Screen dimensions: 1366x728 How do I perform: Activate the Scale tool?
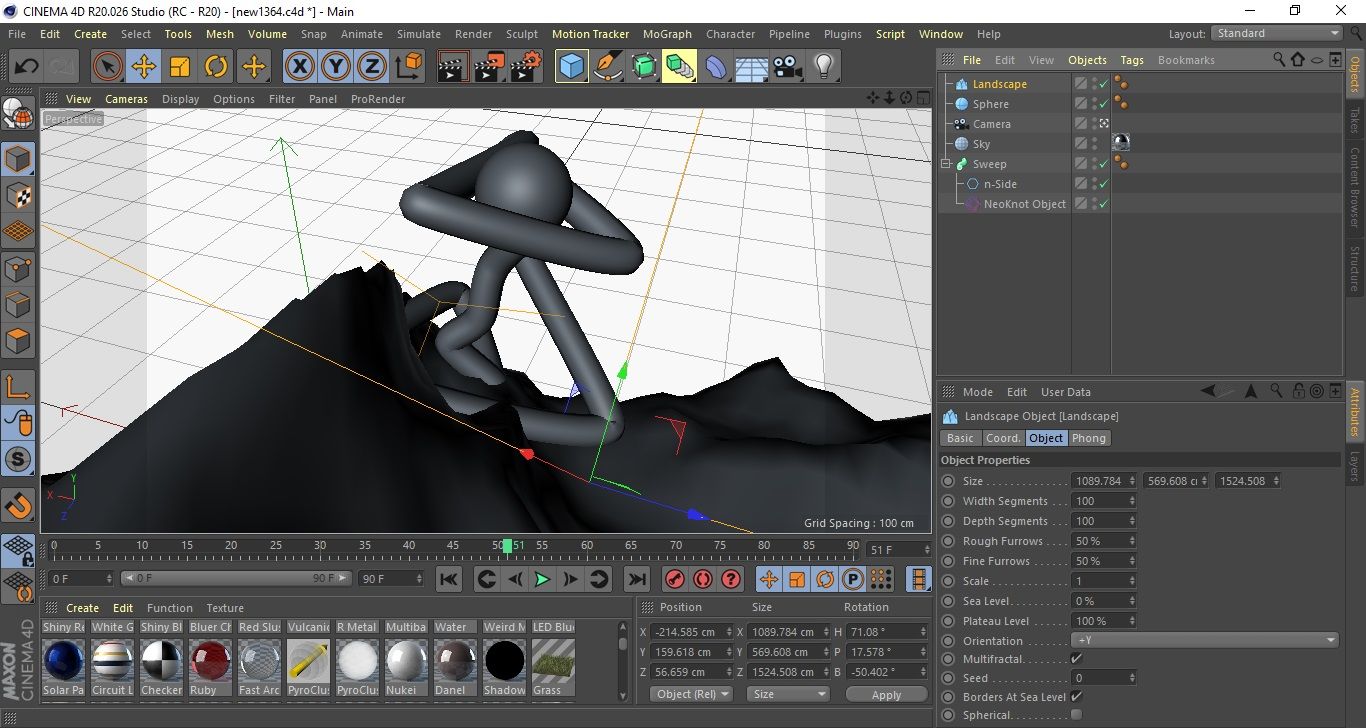[180, 67]
